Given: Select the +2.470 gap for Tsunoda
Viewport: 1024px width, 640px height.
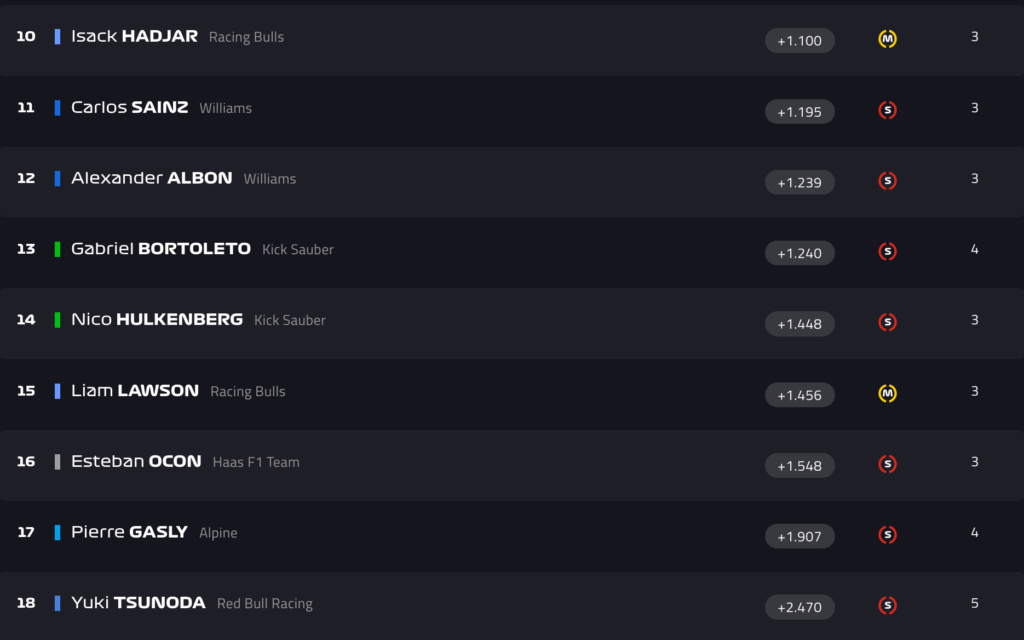Looking at the screenshot, I should click(x=799, y=607).
